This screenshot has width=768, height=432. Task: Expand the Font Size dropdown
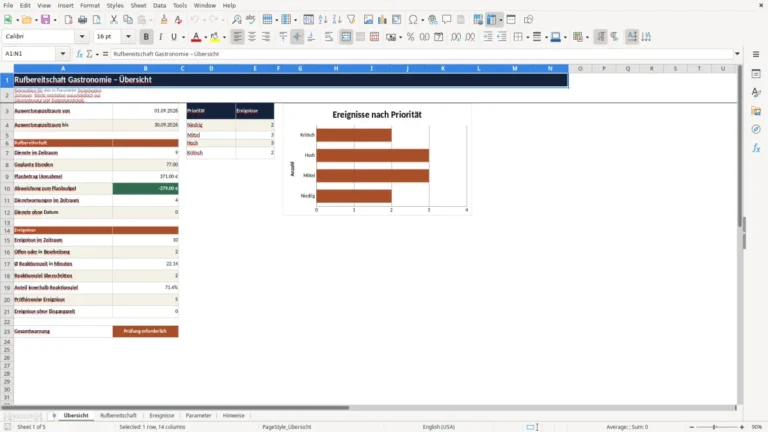coord(128,36)
